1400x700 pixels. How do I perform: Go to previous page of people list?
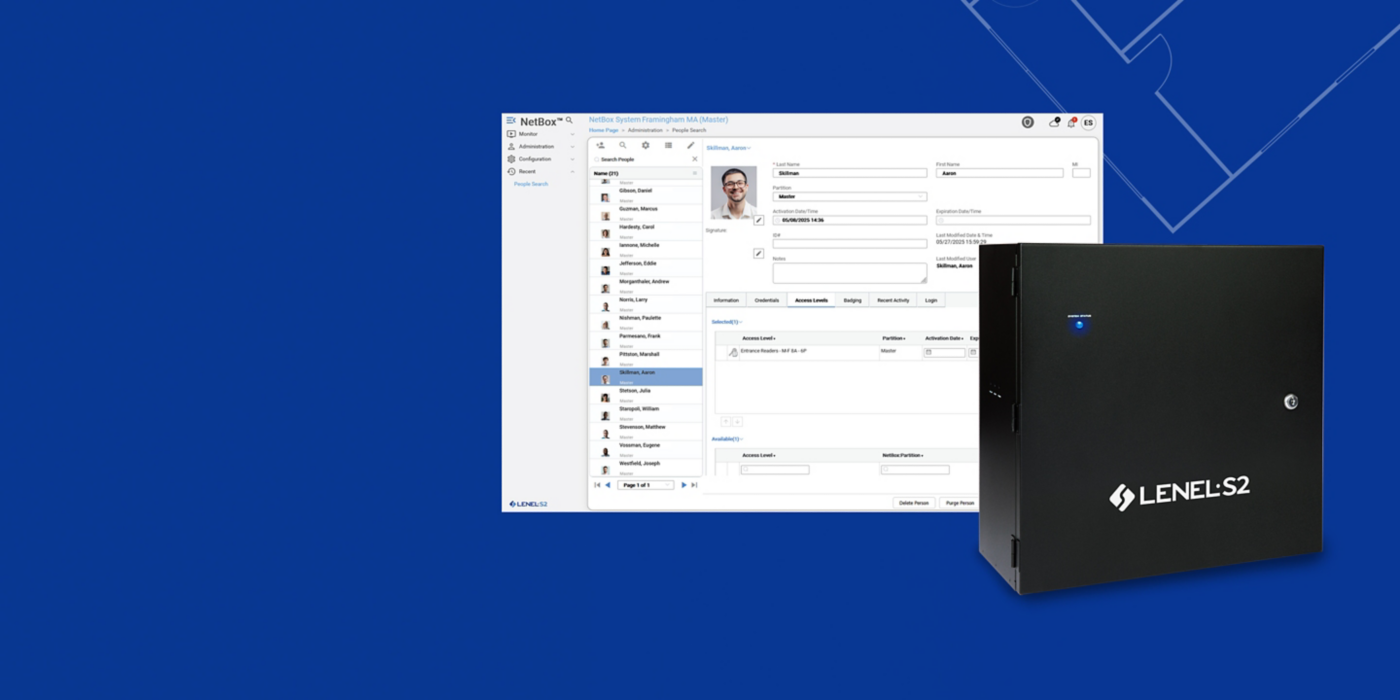pos(608,485)
